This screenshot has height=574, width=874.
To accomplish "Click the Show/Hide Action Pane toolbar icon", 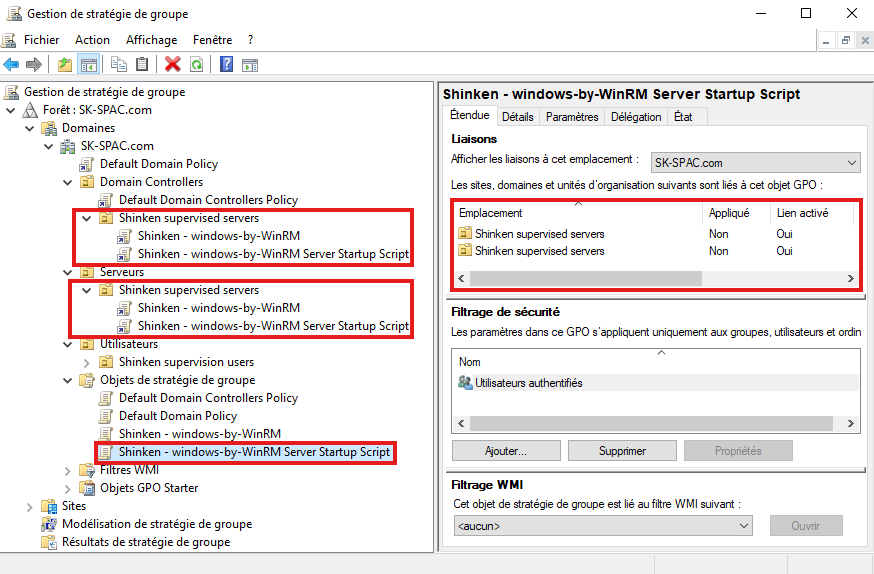I will point(250,64).
